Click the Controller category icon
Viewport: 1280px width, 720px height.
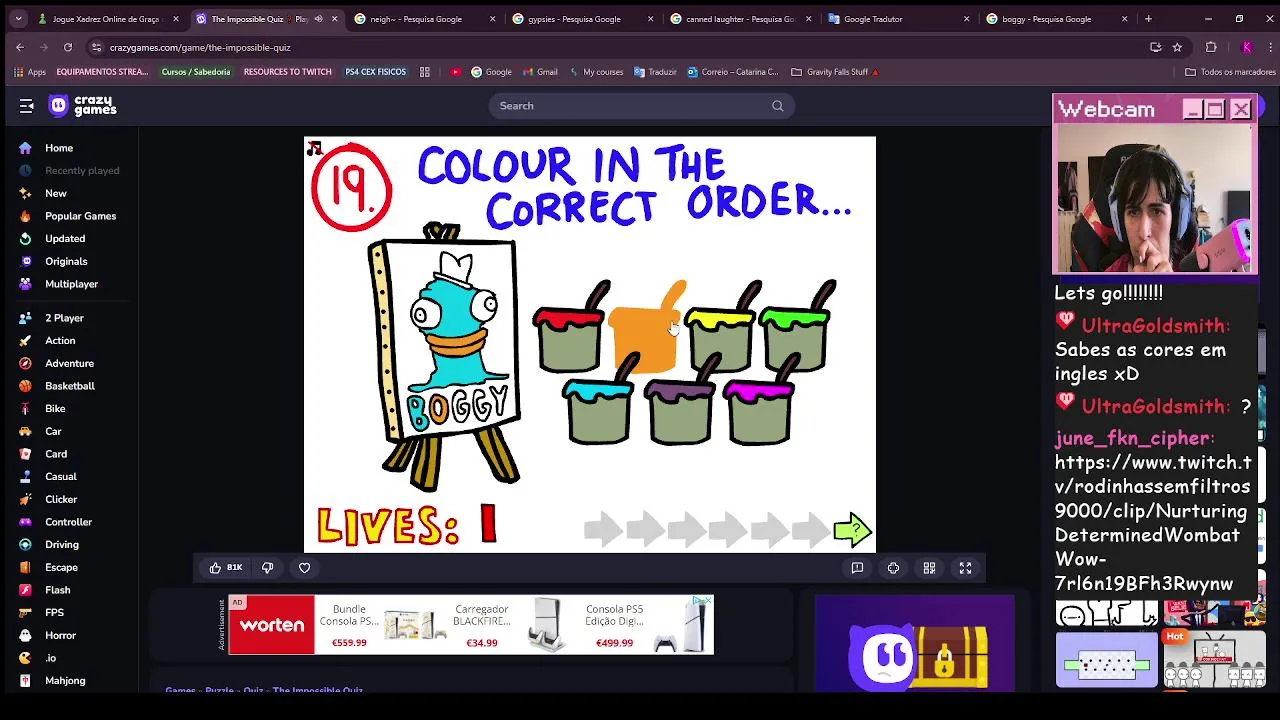tap(25, 522)
